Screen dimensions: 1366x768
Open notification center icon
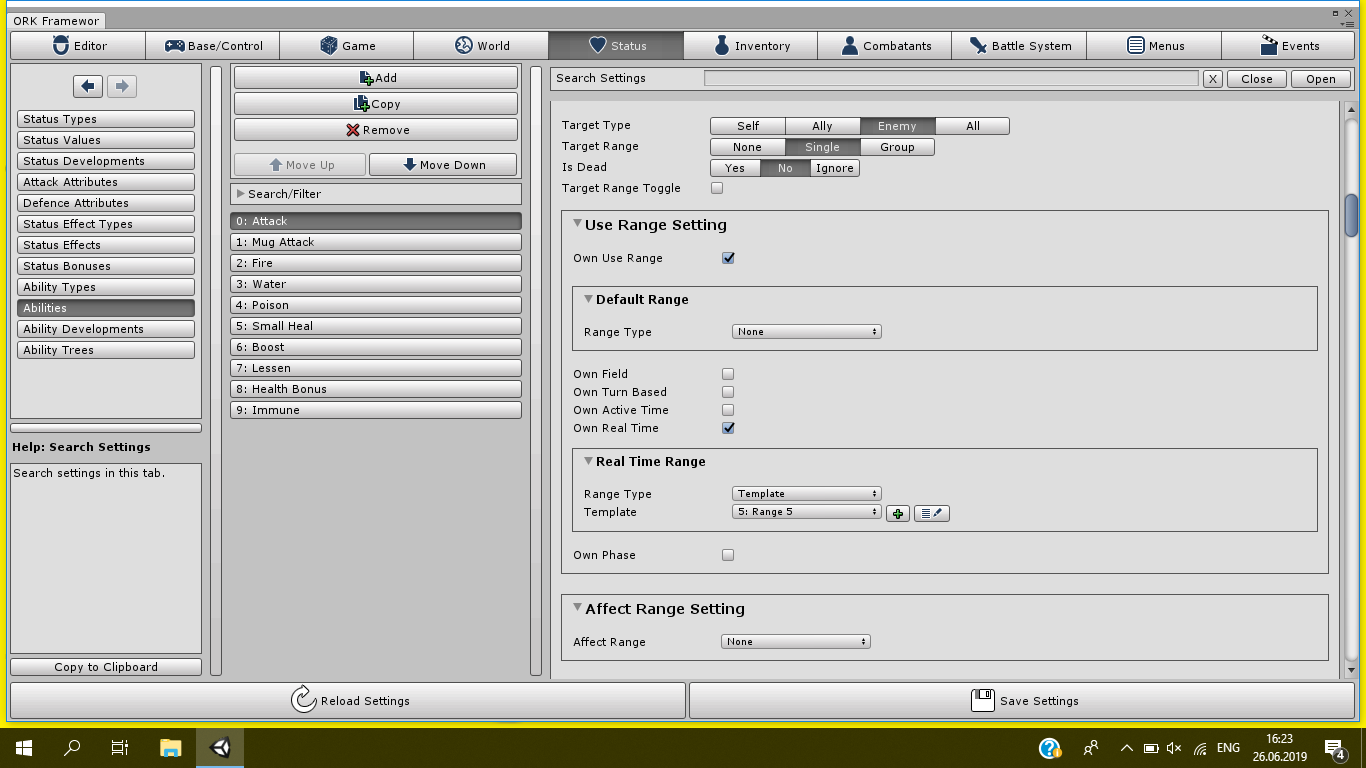click(1335, 748)
